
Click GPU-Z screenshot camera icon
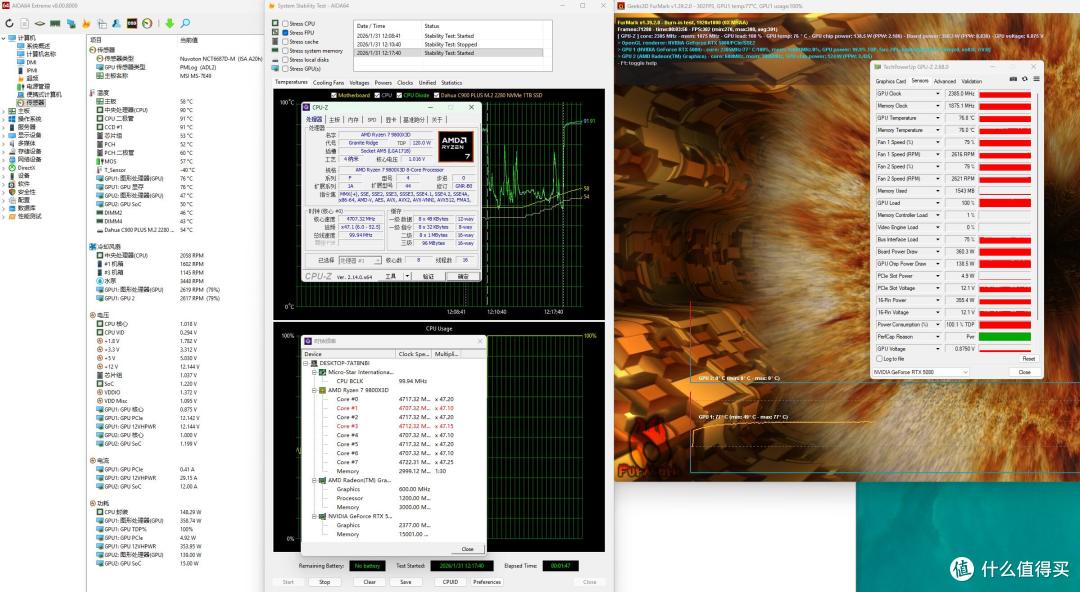click(x=1012, y=80)
